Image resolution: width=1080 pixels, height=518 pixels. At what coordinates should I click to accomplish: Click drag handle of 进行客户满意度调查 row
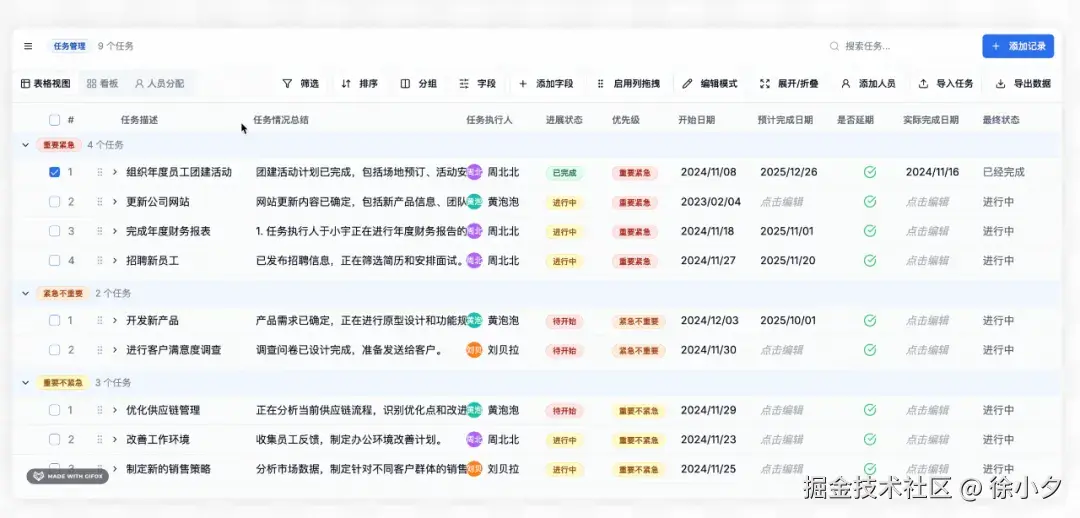(100, 350)
